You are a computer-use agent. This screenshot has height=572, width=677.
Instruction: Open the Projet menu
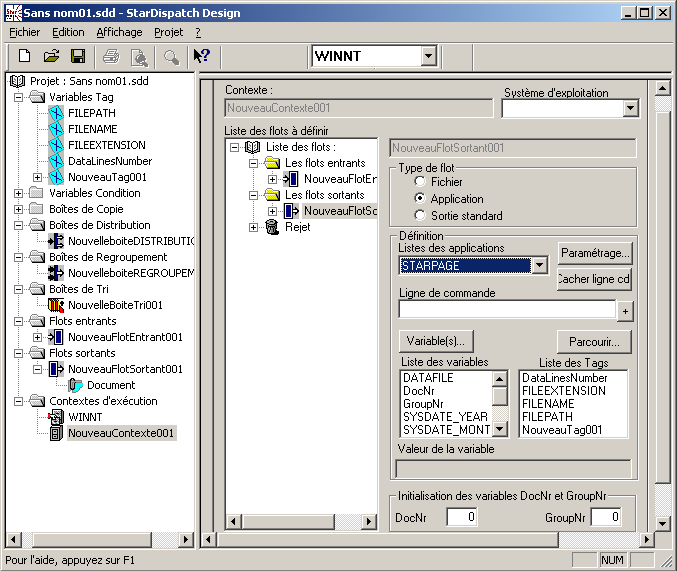click(x=168, y=32)
